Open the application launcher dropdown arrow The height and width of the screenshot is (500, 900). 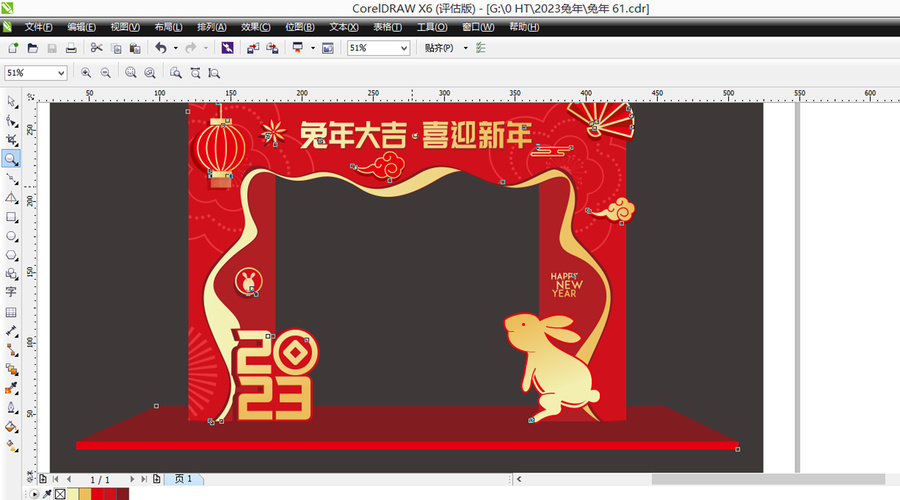313,48
